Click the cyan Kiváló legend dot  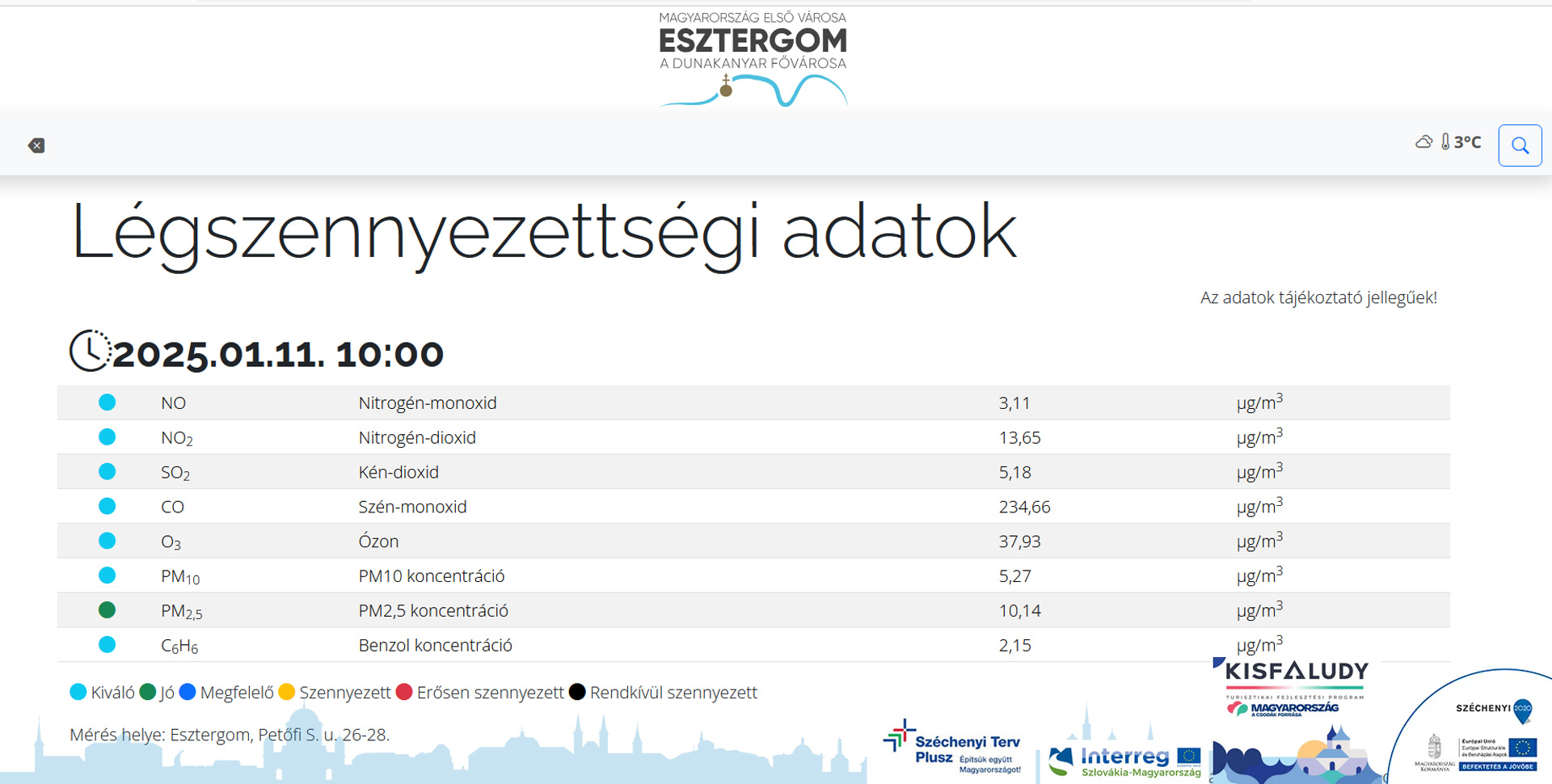[x=78, y=692]
